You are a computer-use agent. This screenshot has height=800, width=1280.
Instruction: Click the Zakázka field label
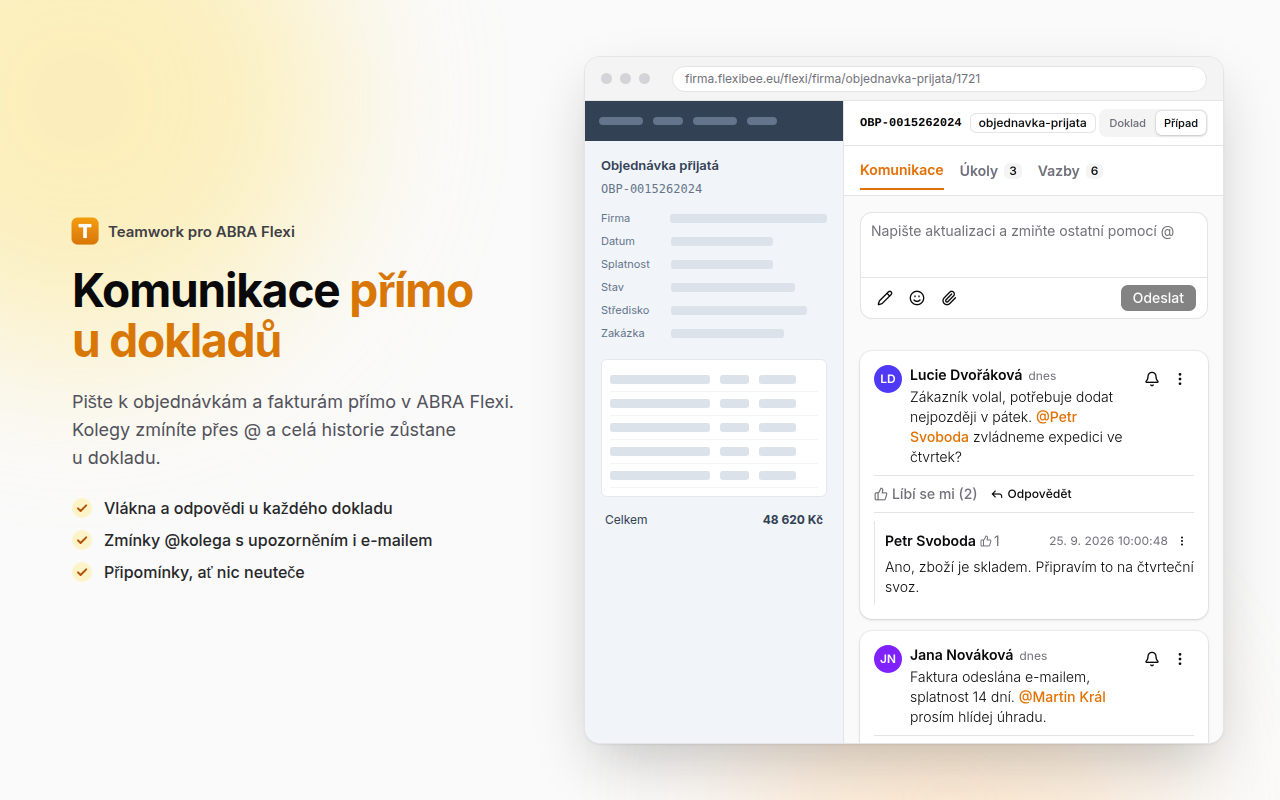[x=623, y=333]
